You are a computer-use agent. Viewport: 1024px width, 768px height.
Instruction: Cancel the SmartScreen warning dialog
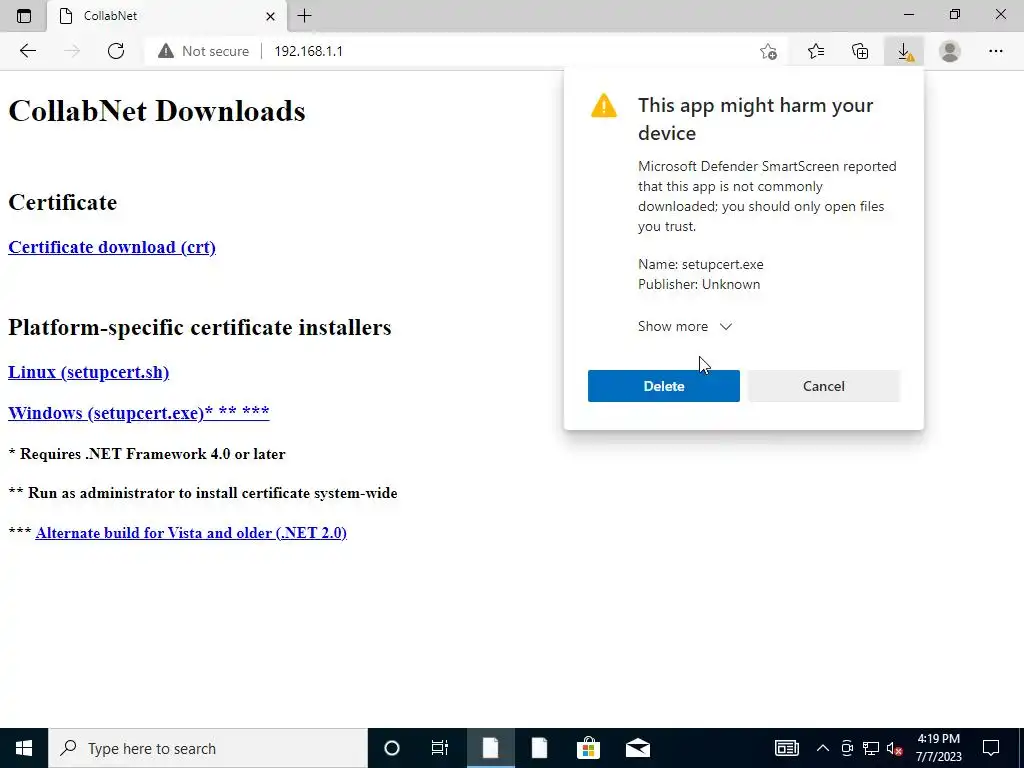point(824,386)
